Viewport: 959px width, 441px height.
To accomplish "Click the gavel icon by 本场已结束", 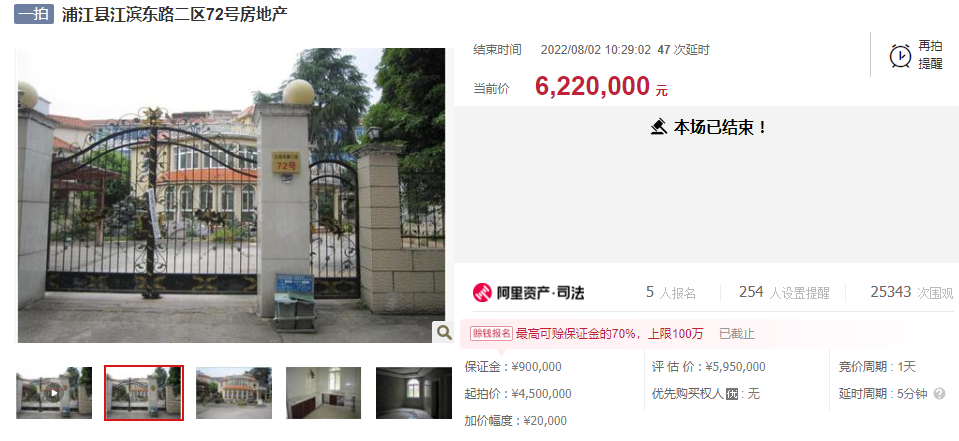I will [658, 127].
